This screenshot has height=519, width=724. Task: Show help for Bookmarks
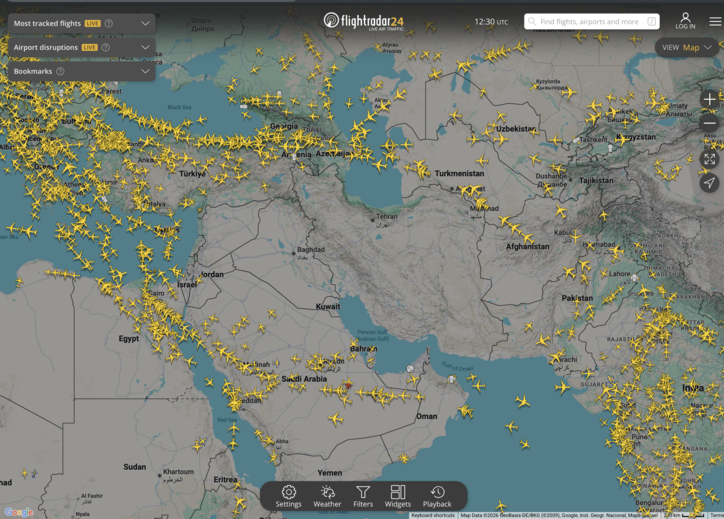coord(60,71)
